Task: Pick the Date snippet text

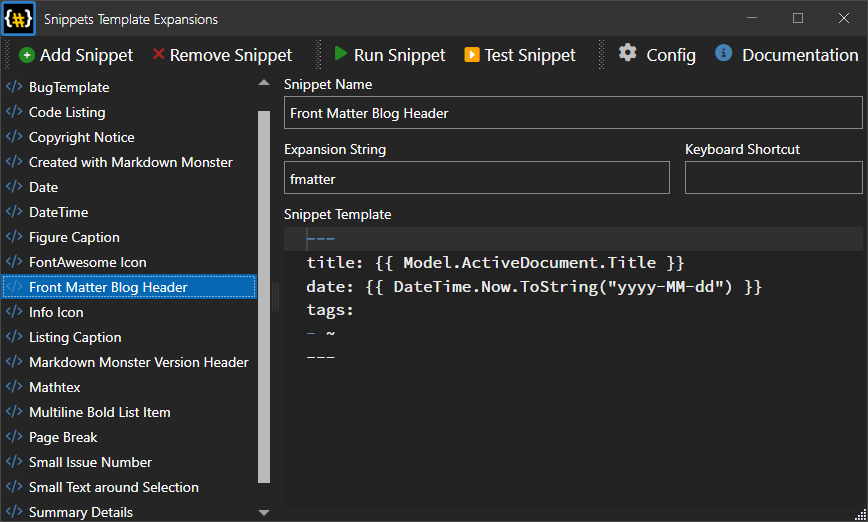Action: pyautogui.click(x=43, y=187)
